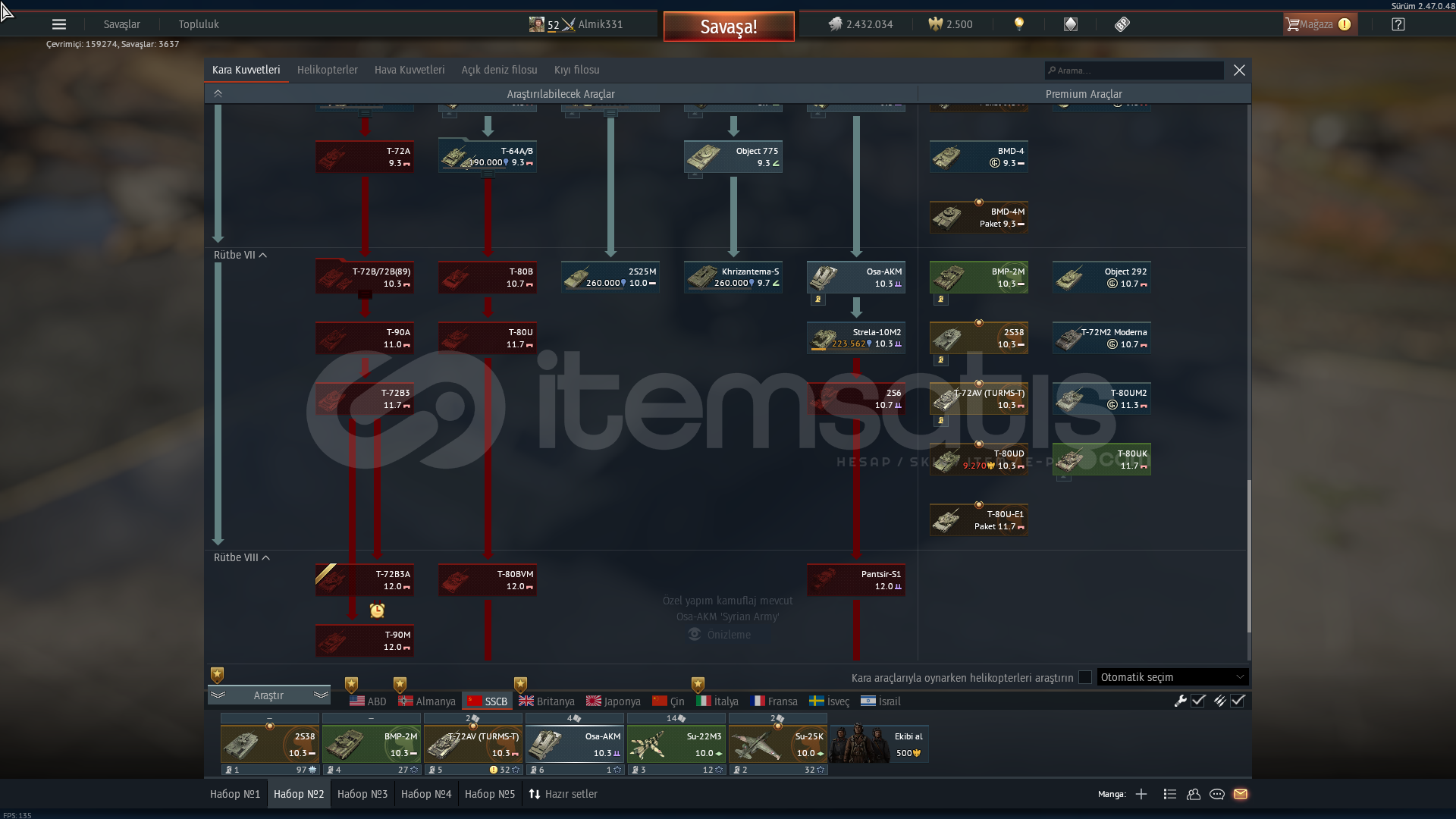The image size is (1456, 819).
Task: Open the help question mark icon
Action: tap(1398, 24)
